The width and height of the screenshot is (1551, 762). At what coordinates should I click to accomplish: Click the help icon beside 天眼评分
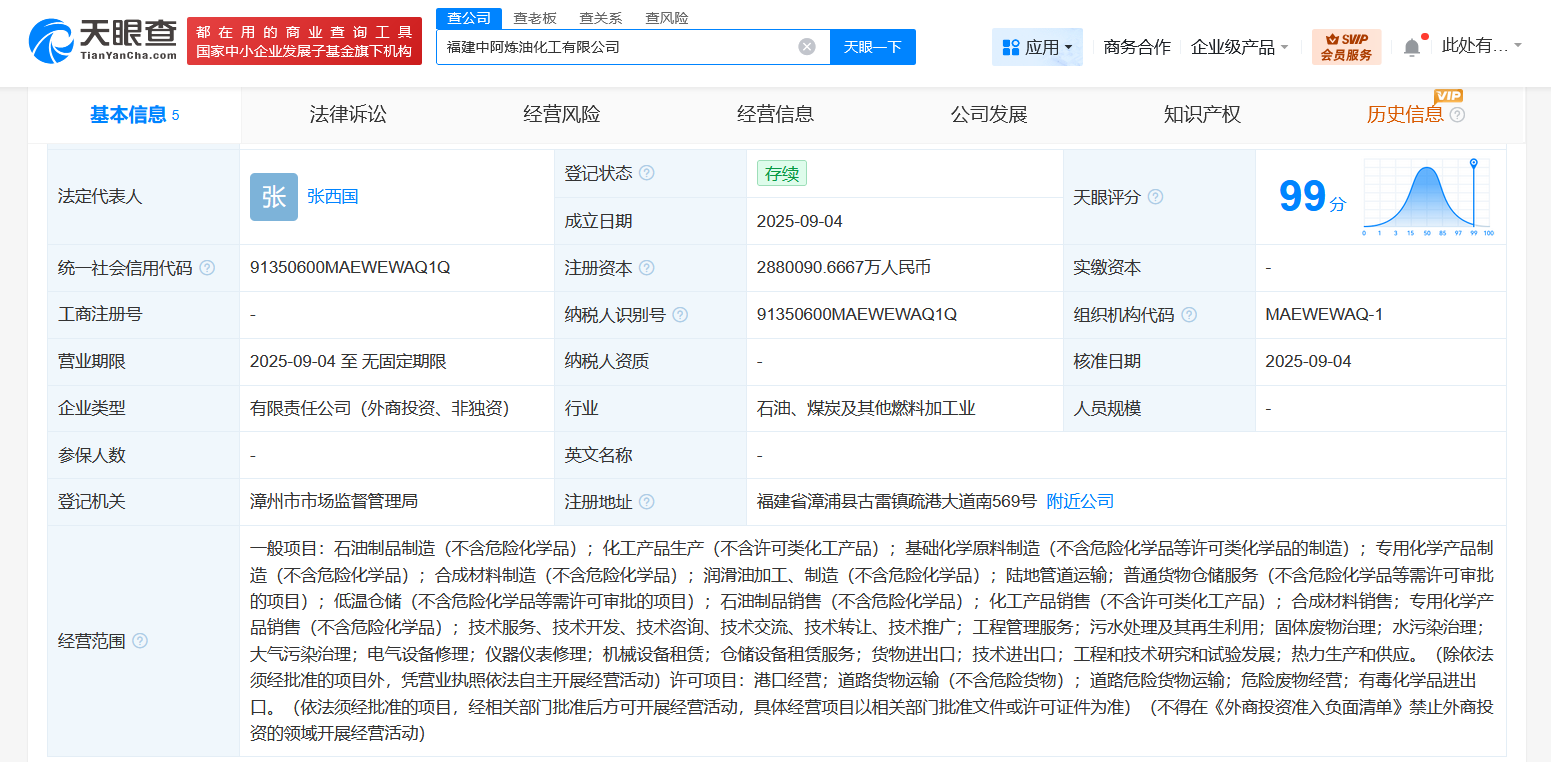click(x=1155, y=197)
